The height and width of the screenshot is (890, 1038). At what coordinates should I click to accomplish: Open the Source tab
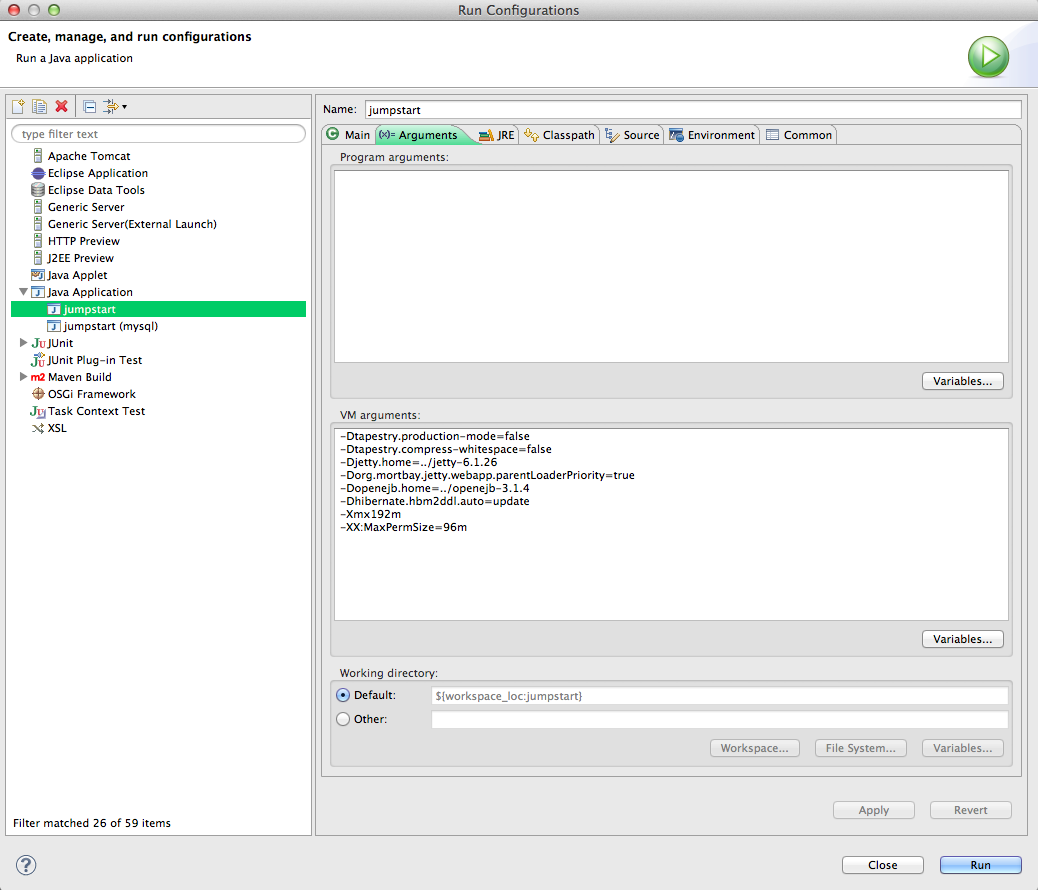pyautogui.click(x=633, y=134)
